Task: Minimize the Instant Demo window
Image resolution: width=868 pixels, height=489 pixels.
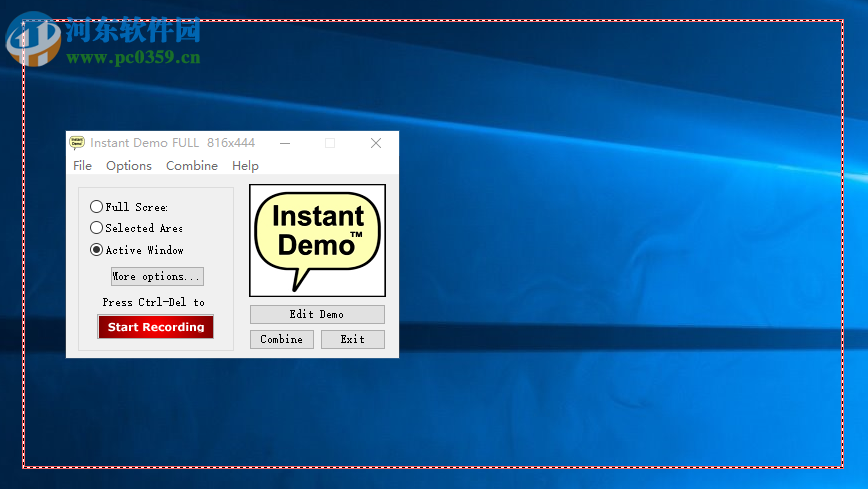Action: tap(285, 143)
